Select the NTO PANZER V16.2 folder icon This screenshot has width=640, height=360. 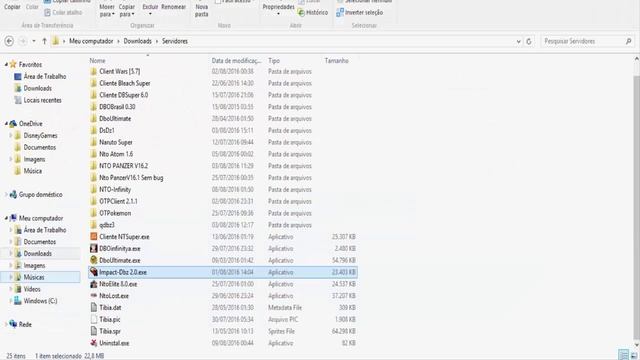[93, 166]
